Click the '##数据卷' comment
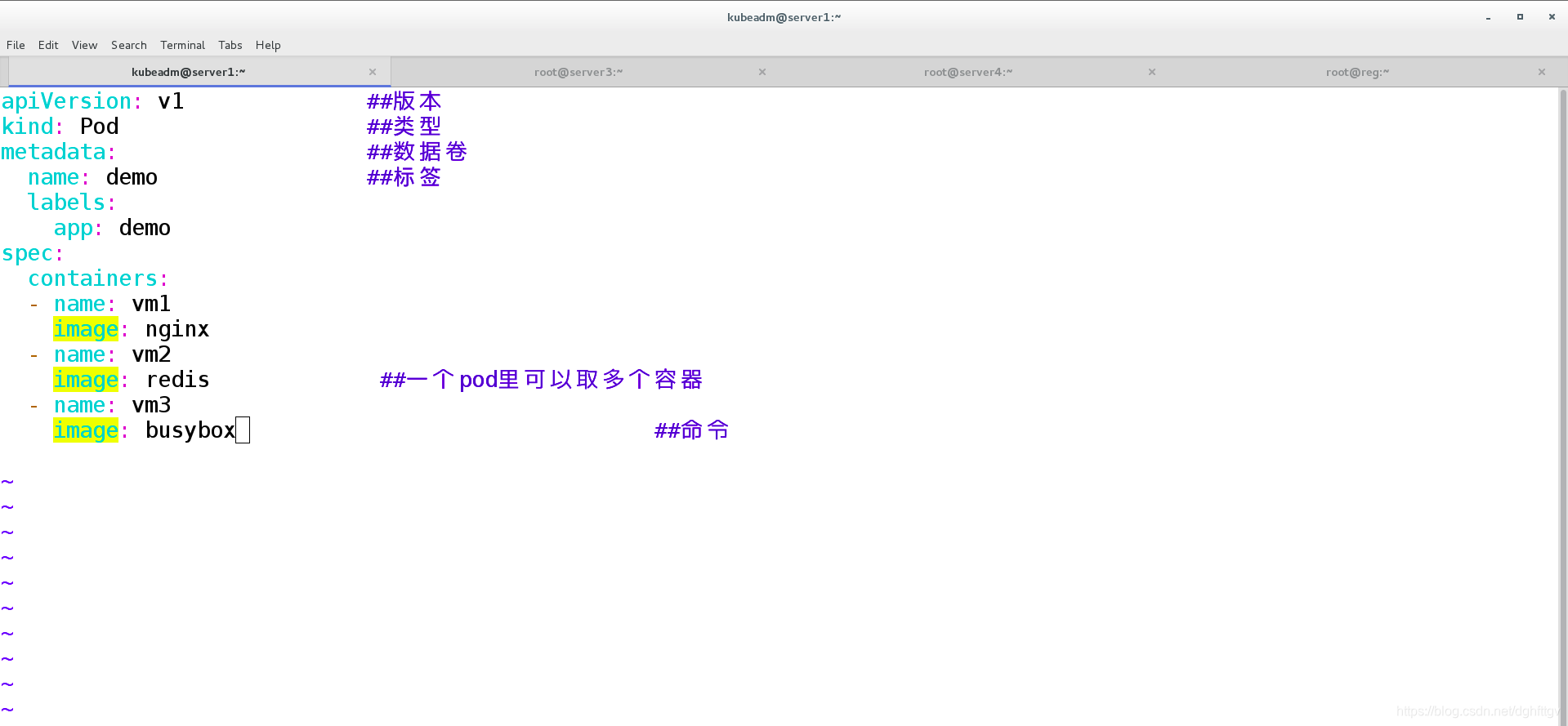This screenshot has height=726, width=1568. click(418, 152)
